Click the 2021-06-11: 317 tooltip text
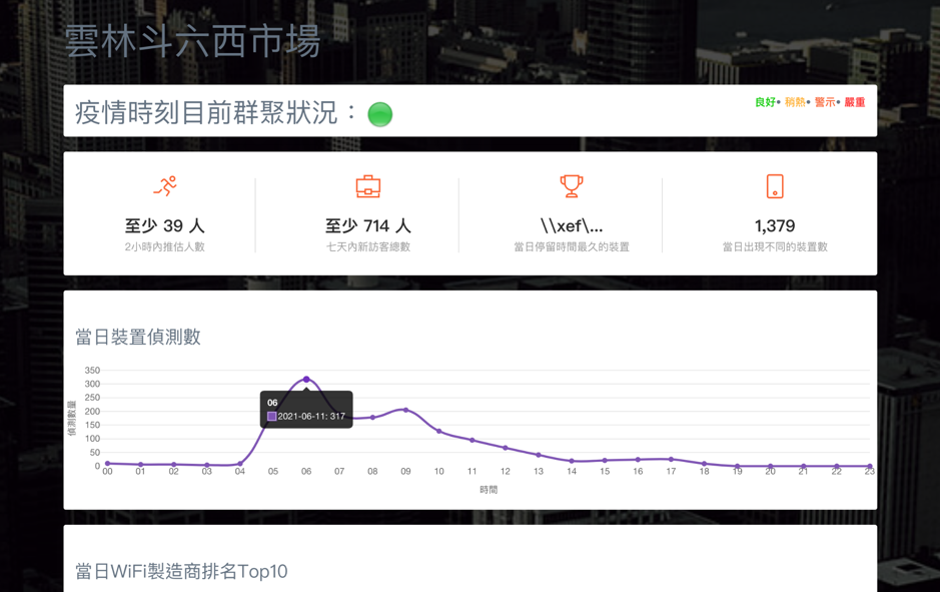 click(x=311, y=416)
